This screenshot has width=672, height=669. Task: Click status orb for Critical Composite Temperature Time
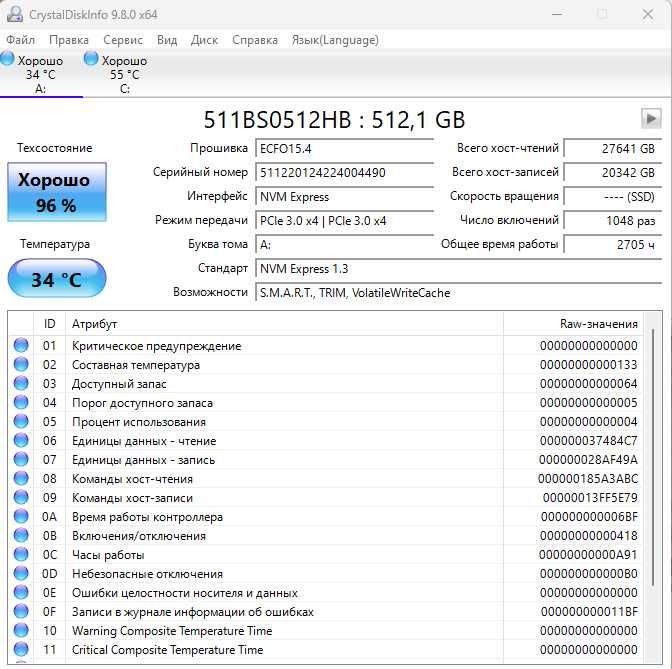point(21,650)
